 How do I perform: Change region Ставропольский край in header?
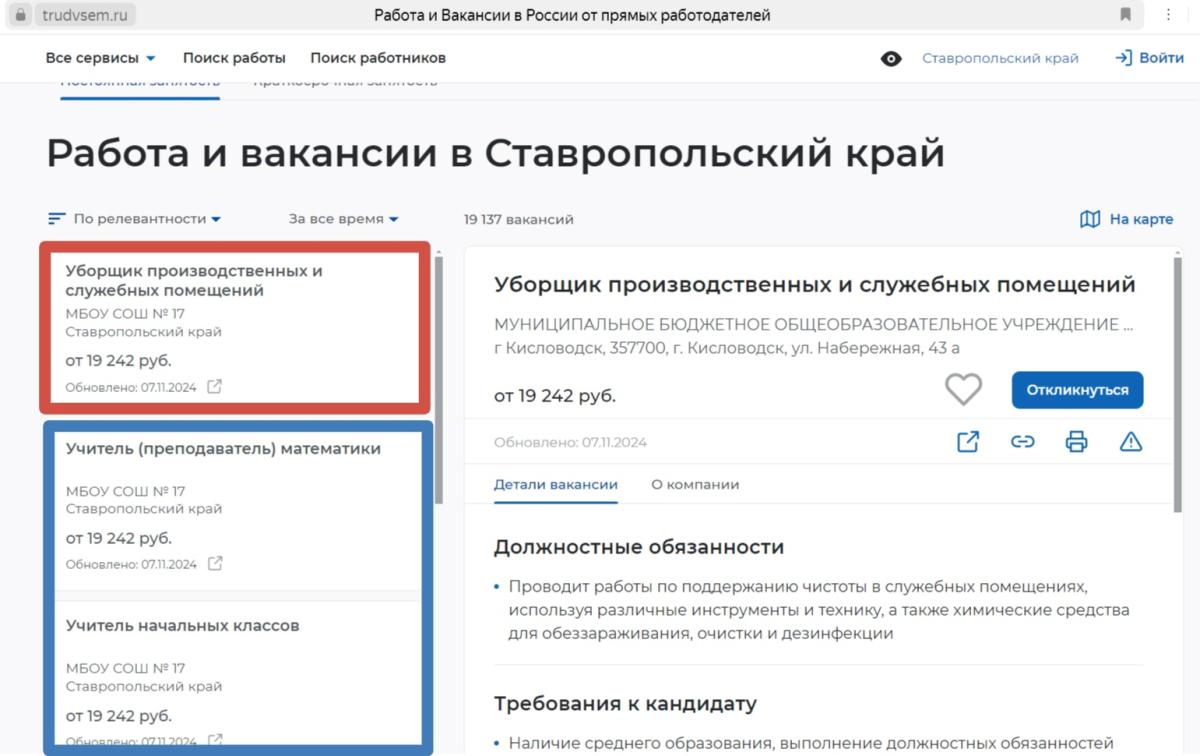[x=1000, y=58]
